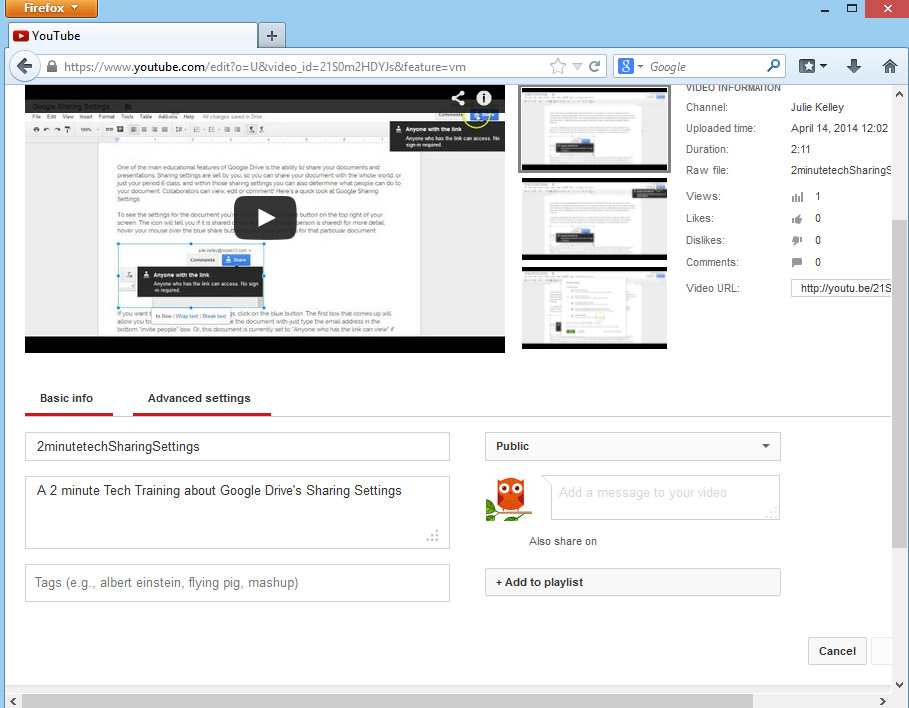Open the URL history dropdown arrow
The image size is (909, 708).
click(x=577, y=67)
